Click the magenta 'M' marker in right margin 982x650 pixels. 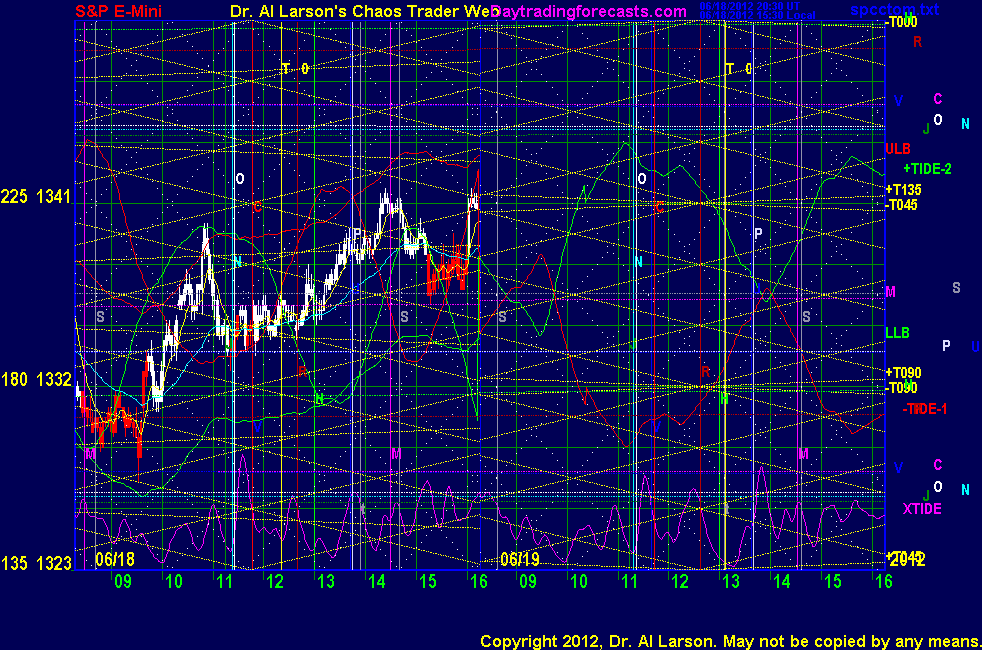[891, 292]
